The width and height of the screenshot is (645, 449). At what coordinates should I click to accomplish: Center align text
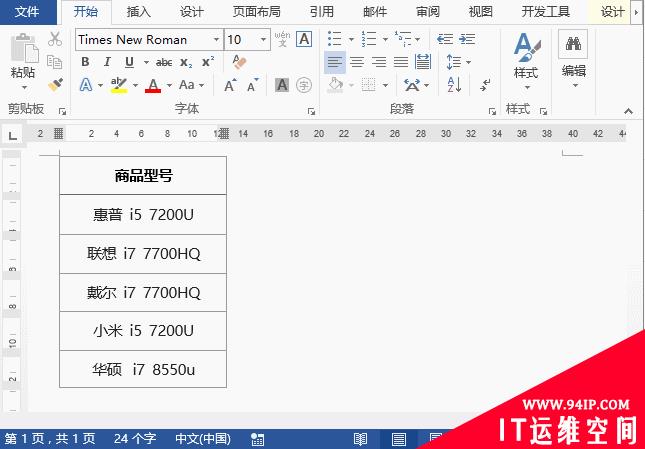[x=357, y=62]
